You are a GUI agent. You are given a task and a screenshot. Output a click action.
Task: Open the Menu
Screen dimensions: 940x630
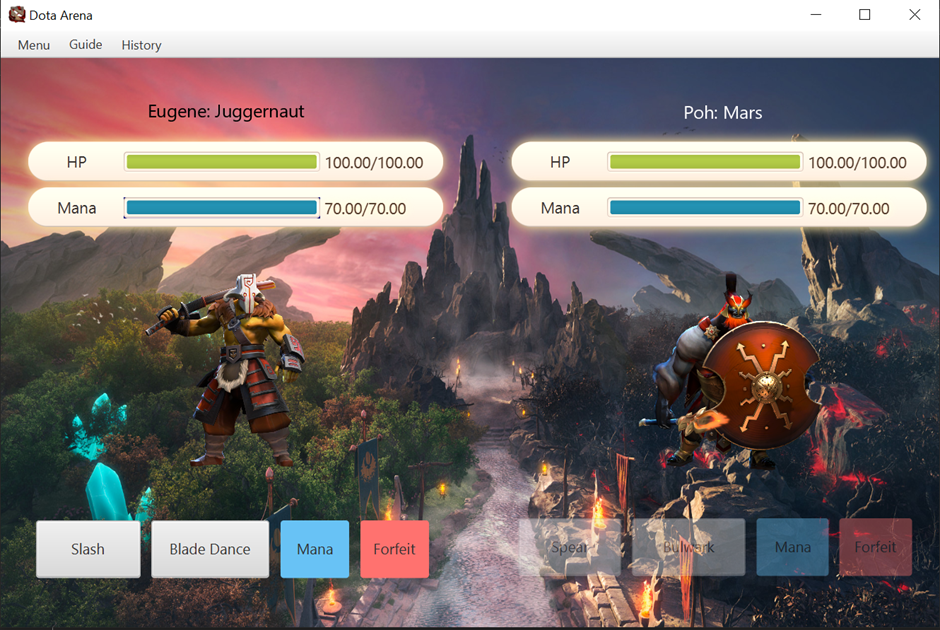[33, 45]
